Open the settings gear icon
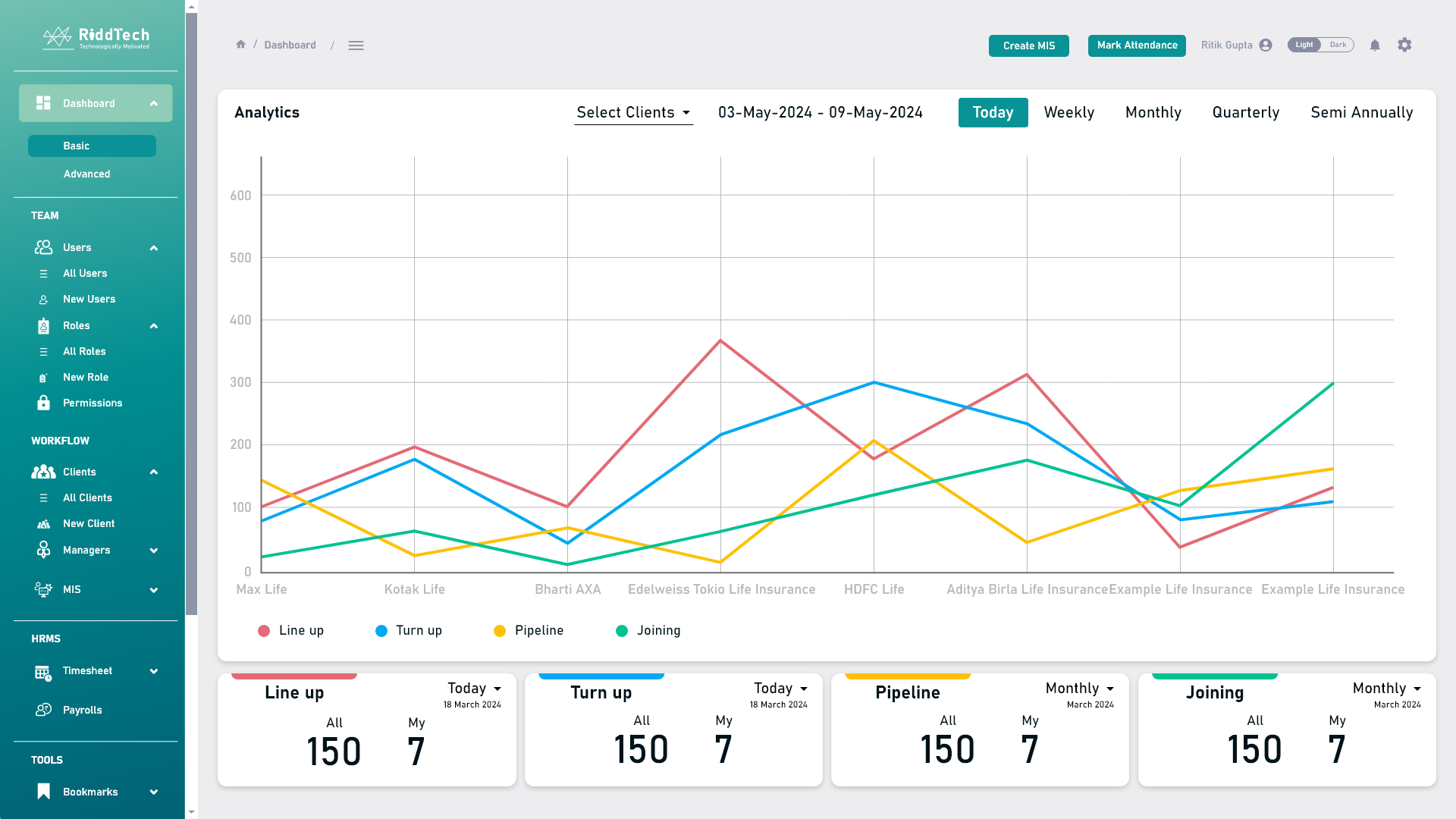This screenshot has width=1456, height=819. click(1404, 45)
